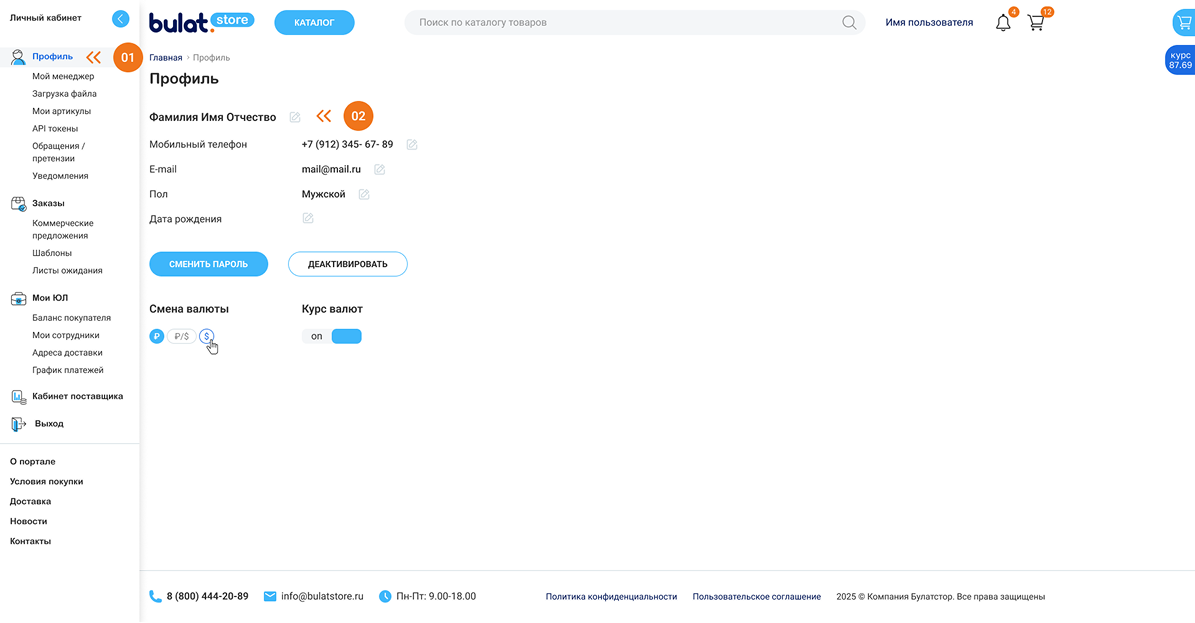Click the edit icon beside E-mail
Viewport: 1195px width, 623px height.
pyautogui.click(x=379, y=170)
